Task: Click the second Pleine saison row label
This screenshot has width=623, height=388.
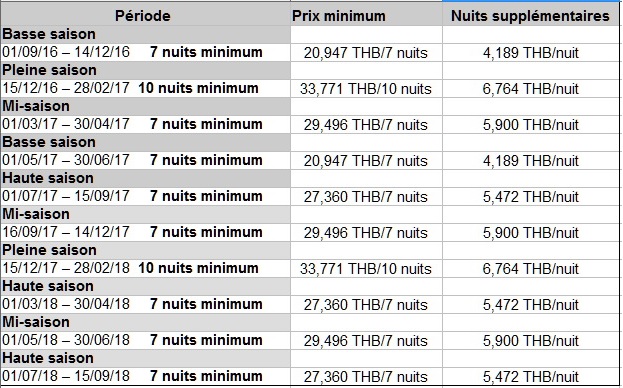Action: pos(49,250)
